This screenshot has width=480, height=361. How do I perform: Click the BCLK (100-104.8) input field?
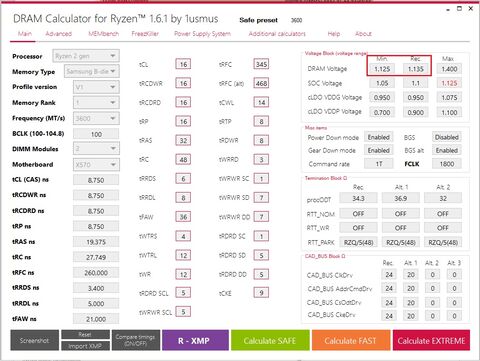pos(96,134)
